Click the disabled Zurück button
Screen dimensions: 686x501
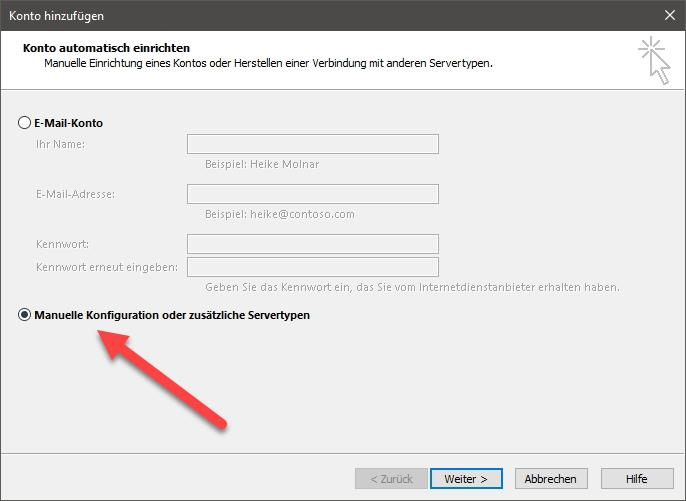[391, 479]
